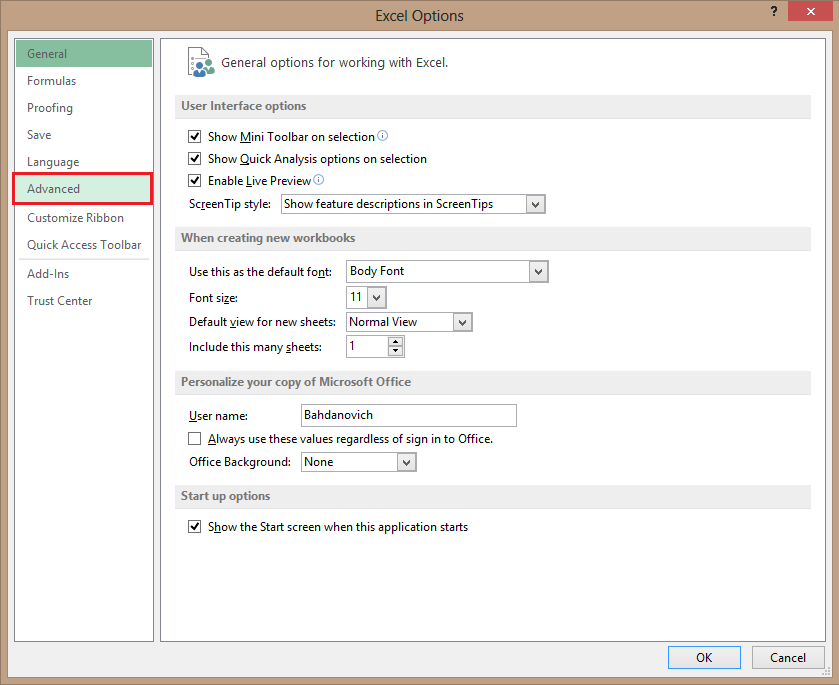Dismiss the dialog with Cancel
This screenshot has height=685, width=839.
[x=788, y=657]
